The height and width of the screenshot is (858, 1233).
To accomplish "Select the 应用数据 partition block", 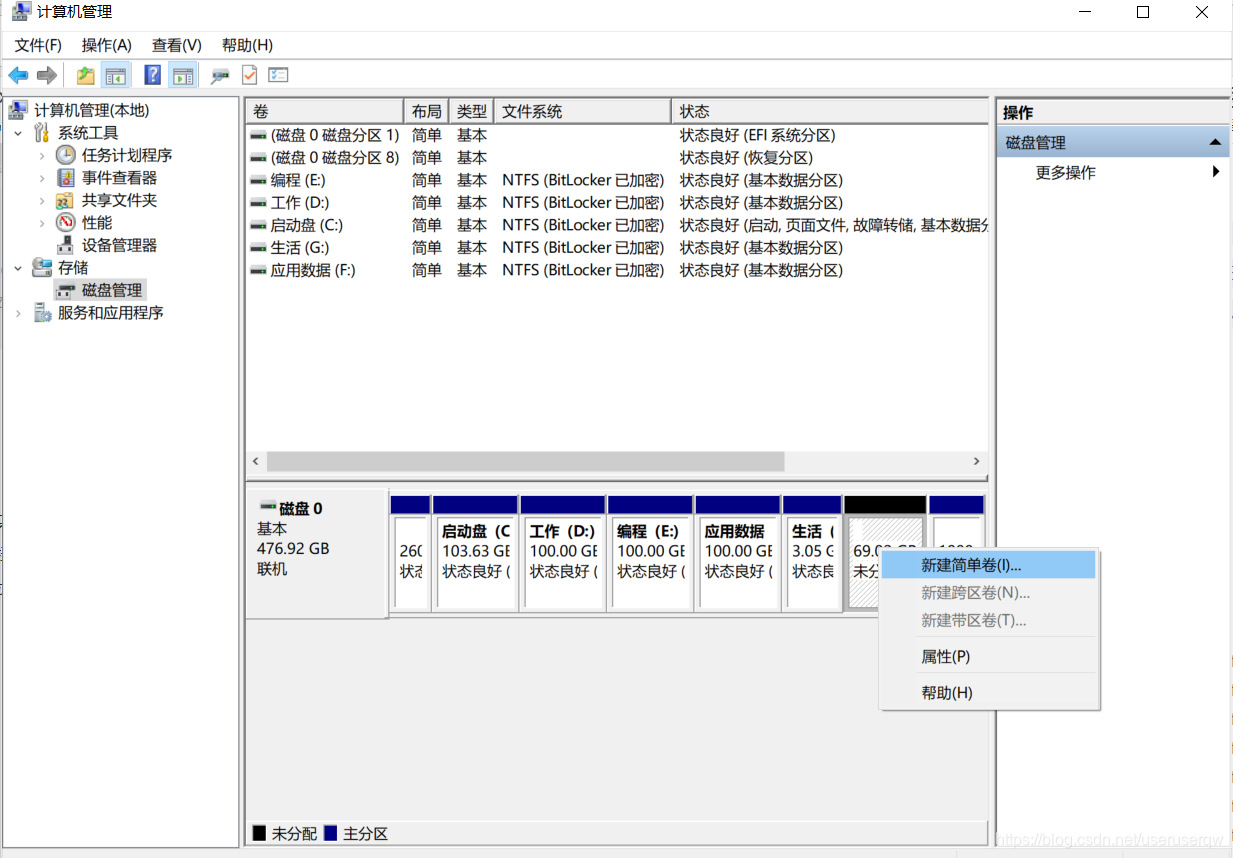I will click(738, 551).
